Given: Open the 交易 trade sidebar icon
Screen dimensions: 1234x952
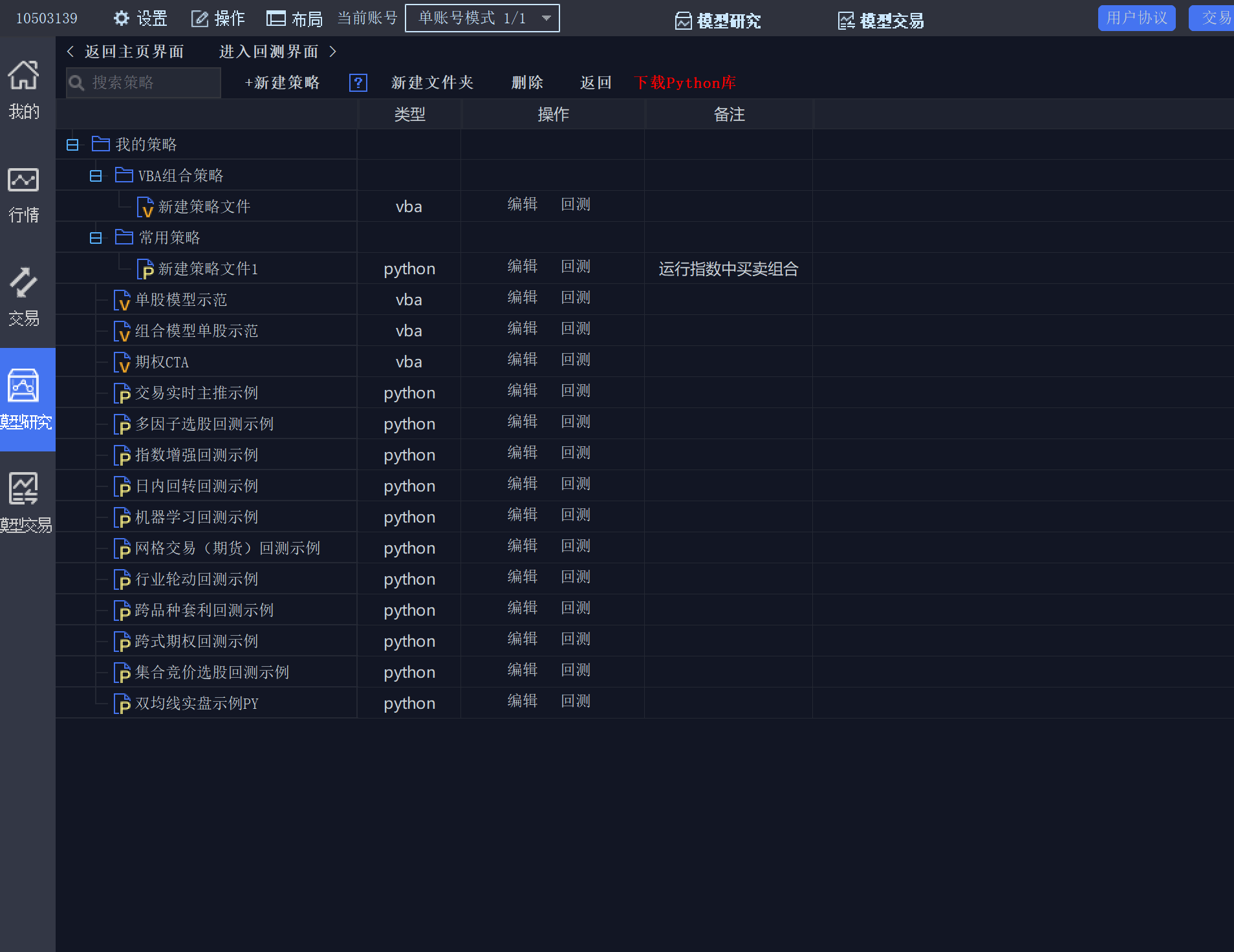Looking at the screenshot, I should pos(23,283).
